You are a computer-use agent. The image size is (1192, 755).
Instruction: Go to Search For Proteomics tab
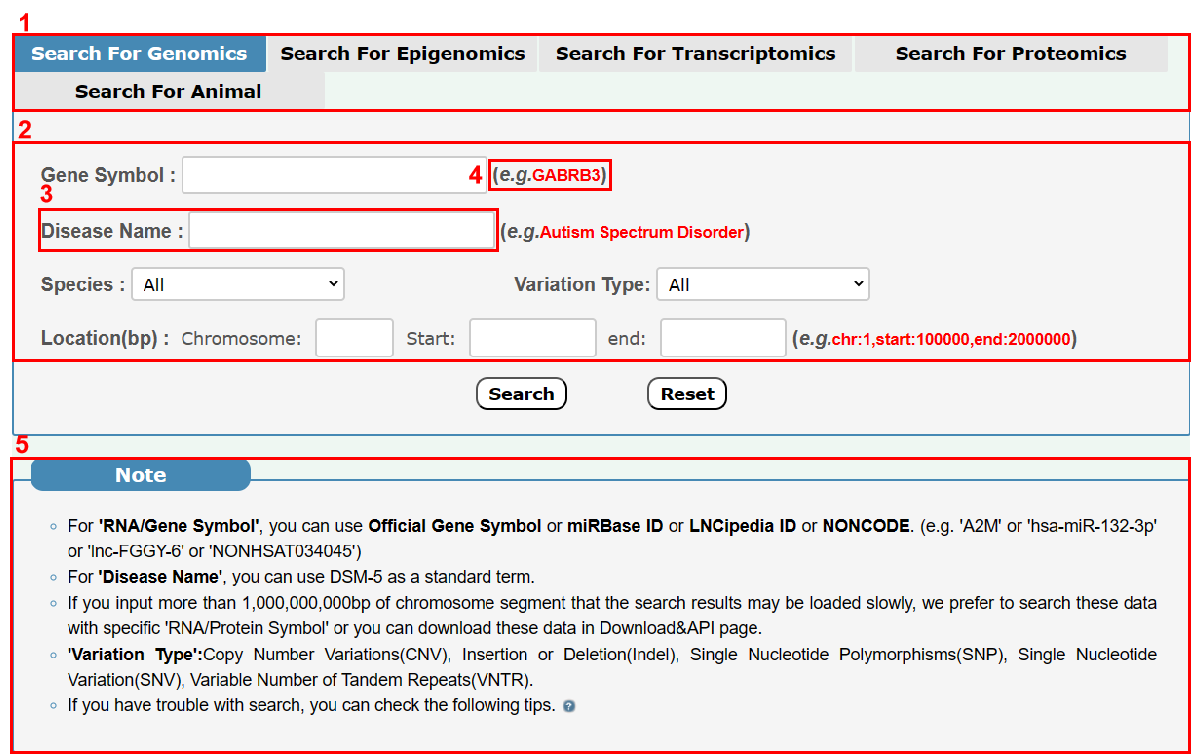click(1010, 54)
